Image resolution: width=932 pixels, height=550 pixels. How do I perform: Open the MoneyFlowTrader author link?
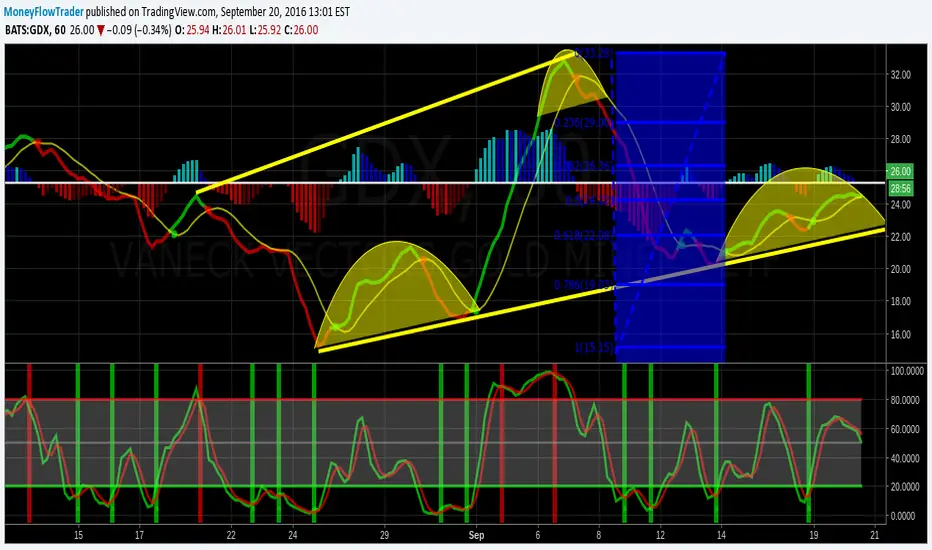pos(45,11)
